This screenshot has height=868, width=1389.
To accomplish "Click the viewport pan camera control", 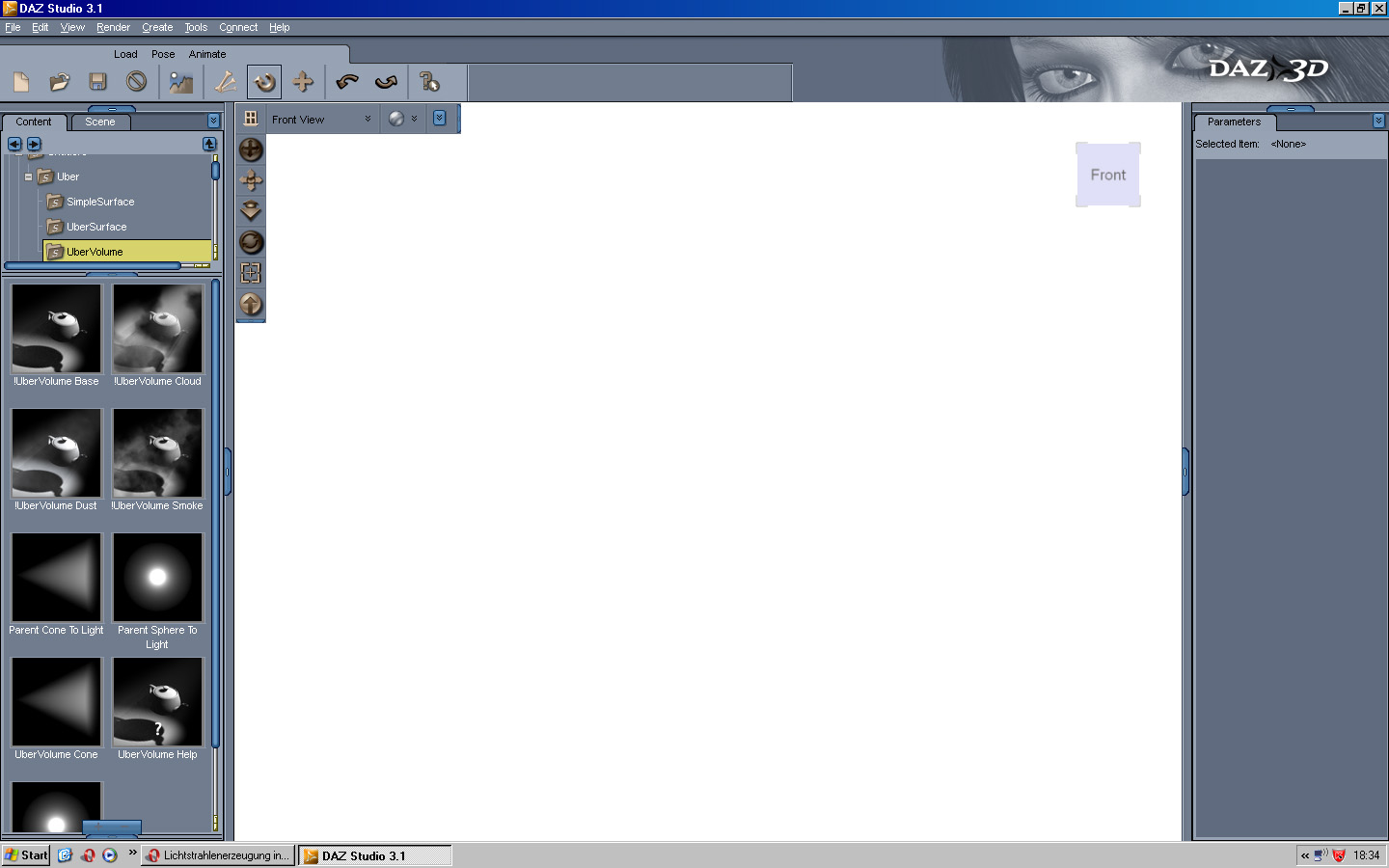I will click(251, 180).
